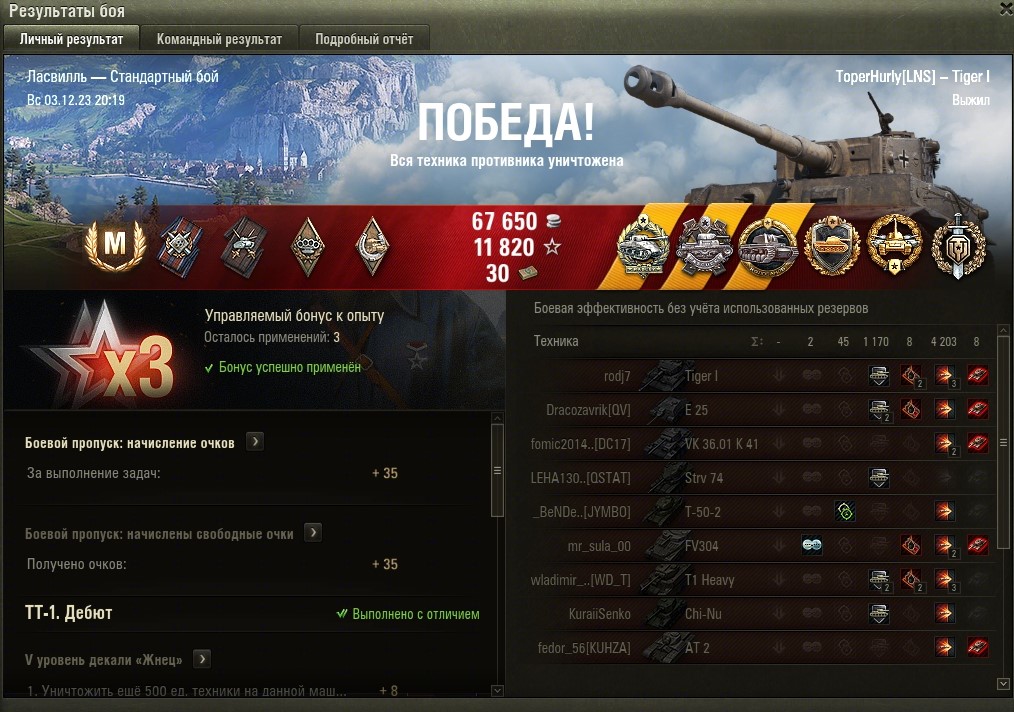
Task: Select the "Личный результат" tab
Action: 71,39
